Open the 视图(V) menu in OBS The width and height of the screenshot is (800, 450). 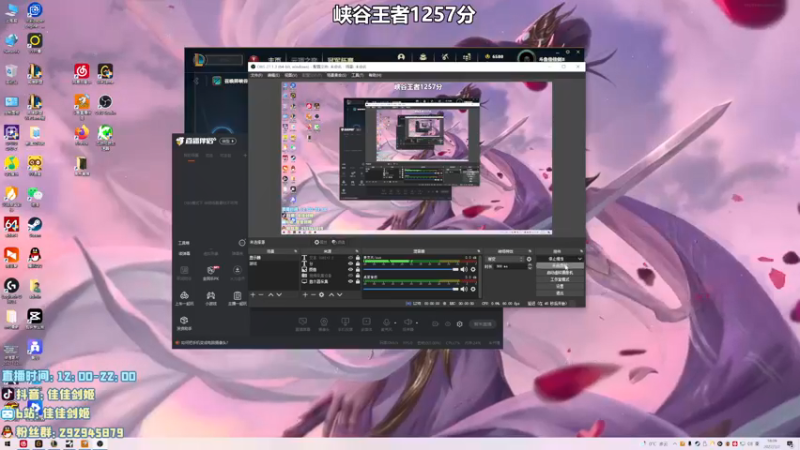291,75
